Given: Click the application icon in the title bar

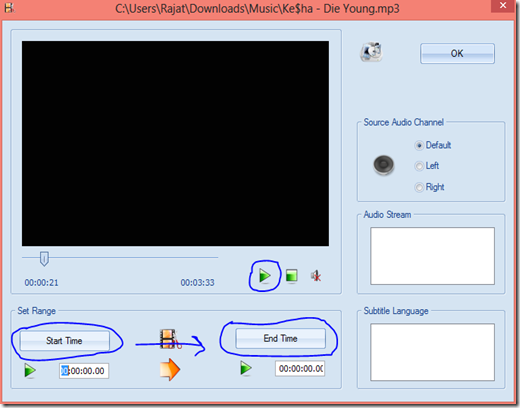Looking at the screenshot, I should (9, 7).
